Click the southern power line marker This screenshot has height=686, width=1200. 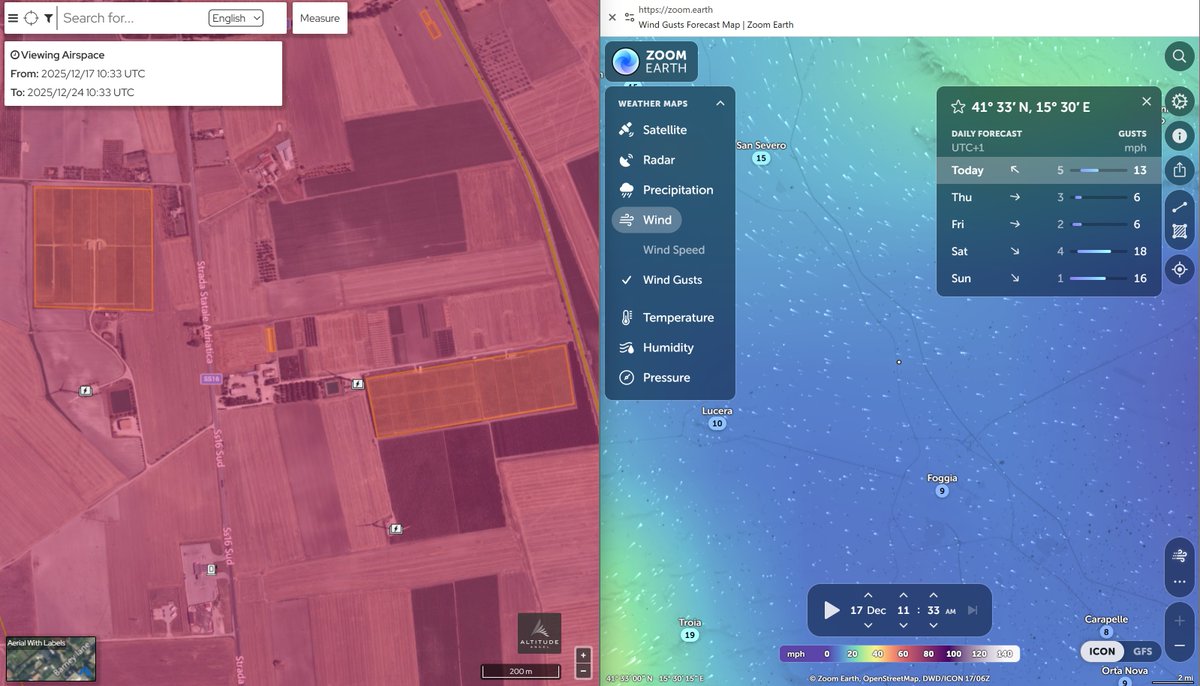(x=396, y=530)
